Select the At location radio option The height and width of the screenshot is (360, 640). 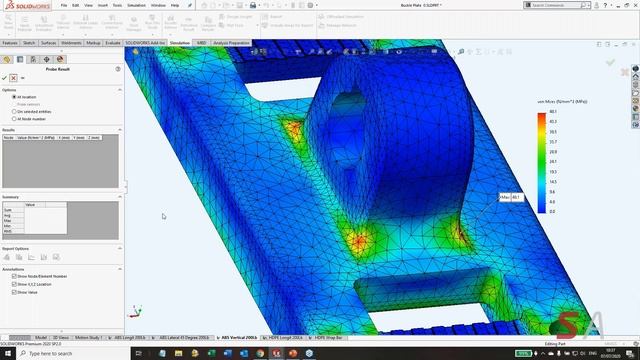click(x=14, y=97)
